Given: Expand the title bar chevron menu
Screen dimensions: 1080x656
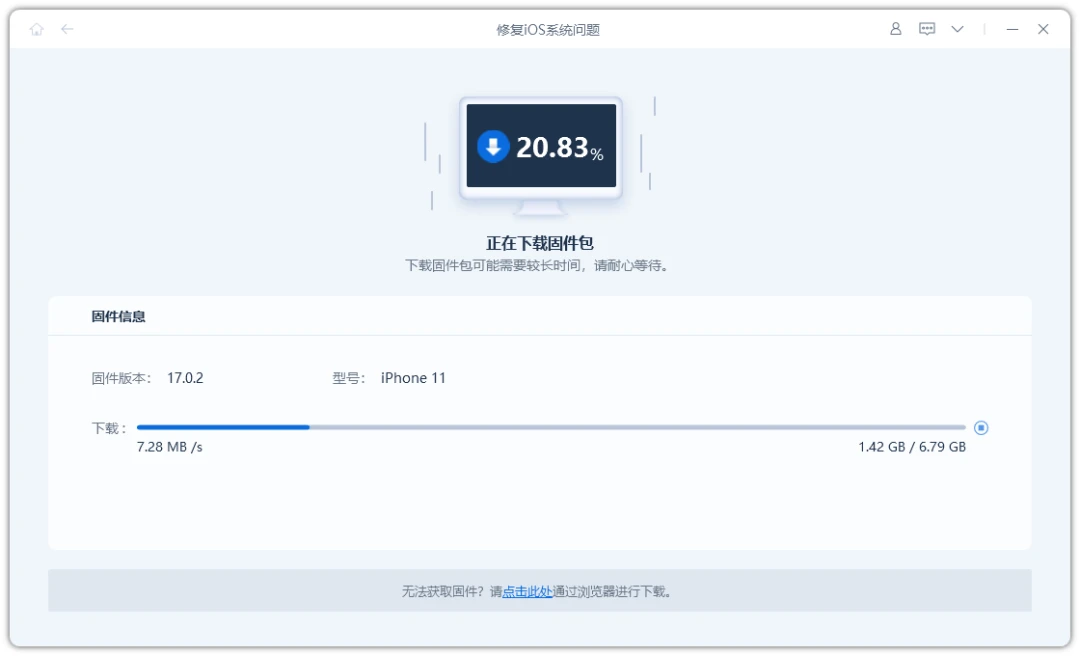Looking at the screenshot, I should [957, 29].
